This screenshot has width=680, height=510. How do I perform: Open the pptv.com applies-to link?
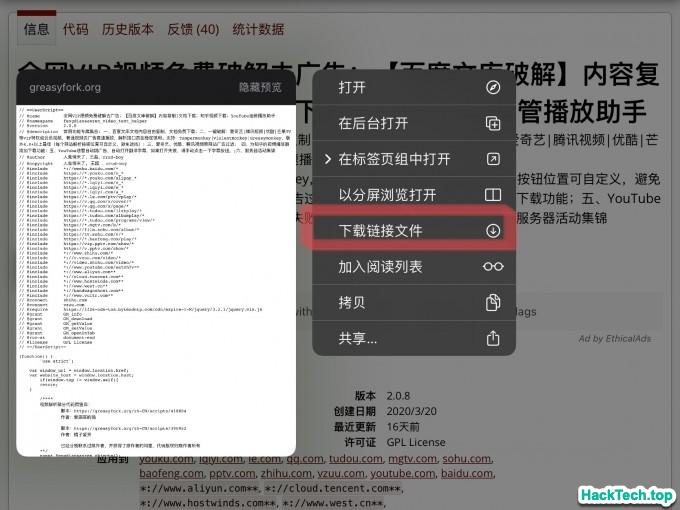tap(232, 474)
